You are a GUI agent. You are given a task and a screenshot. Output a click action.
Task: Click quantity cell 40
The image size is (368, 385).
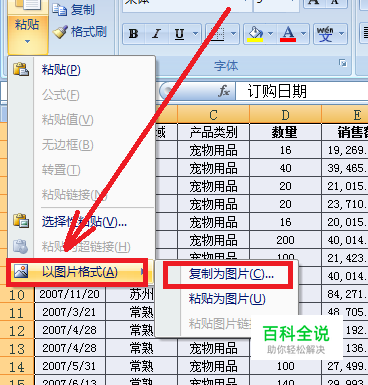pos(285,168)
